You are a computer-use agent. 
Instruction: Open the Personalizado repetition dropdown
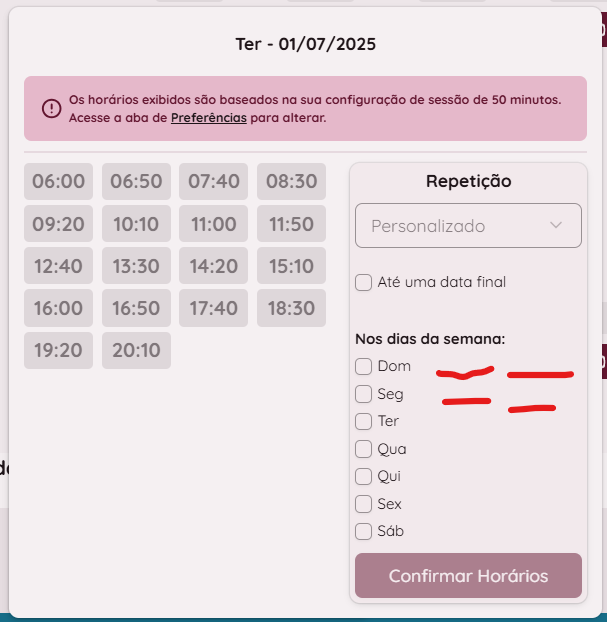467,226
